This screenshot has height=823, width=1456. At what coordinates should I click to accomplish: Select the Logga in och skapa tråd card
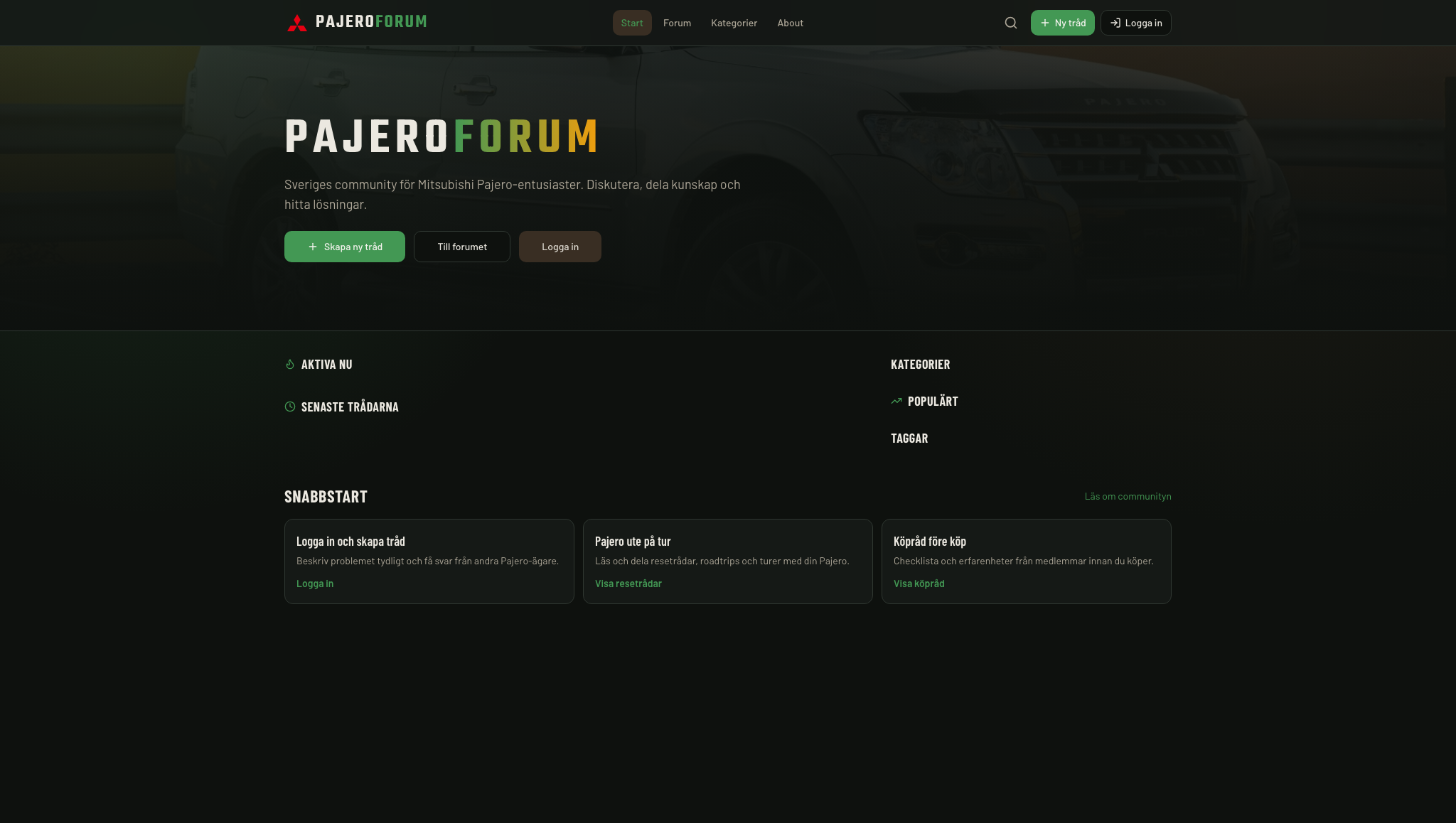[x=429, y=561]
